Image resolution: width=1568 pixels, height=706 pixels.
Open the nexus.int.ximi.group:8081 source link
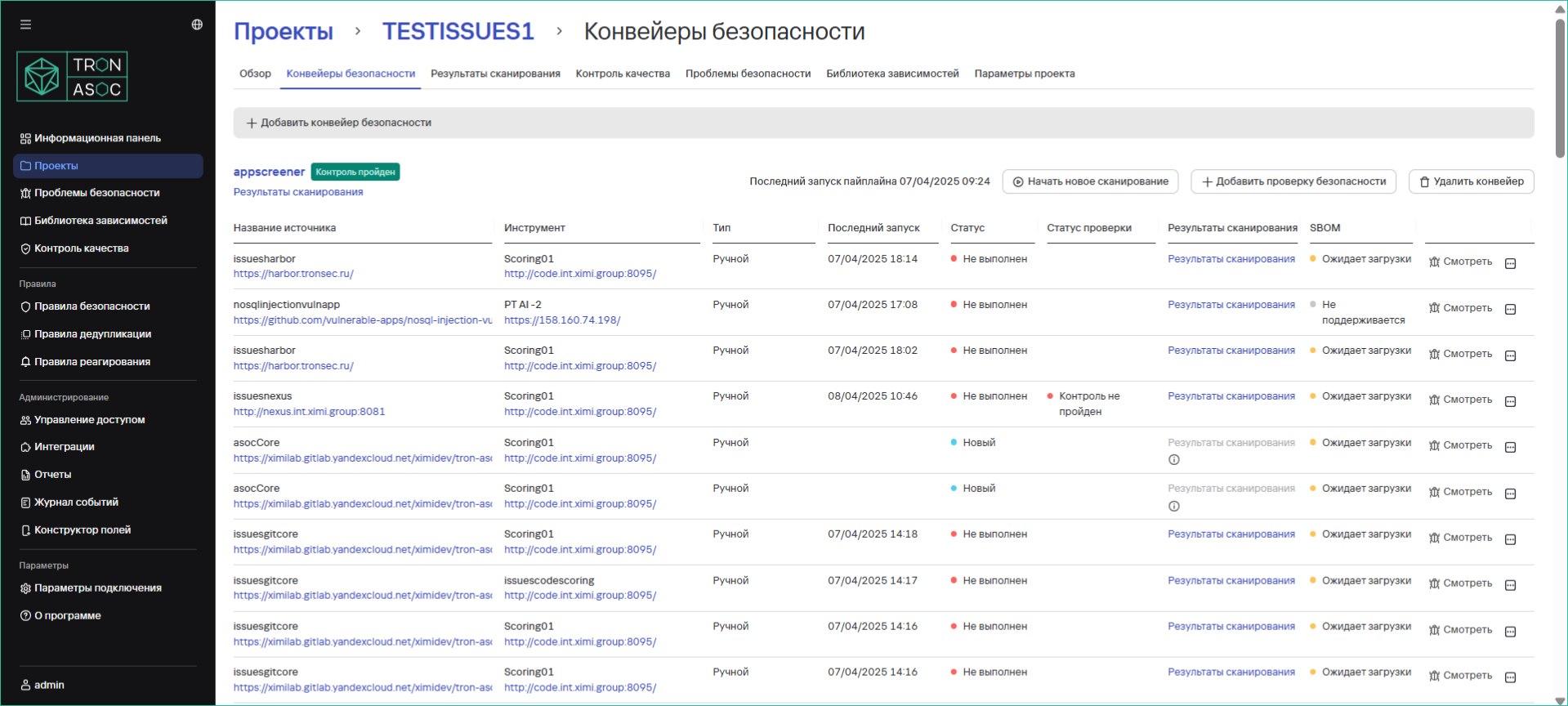coord(309,412)
